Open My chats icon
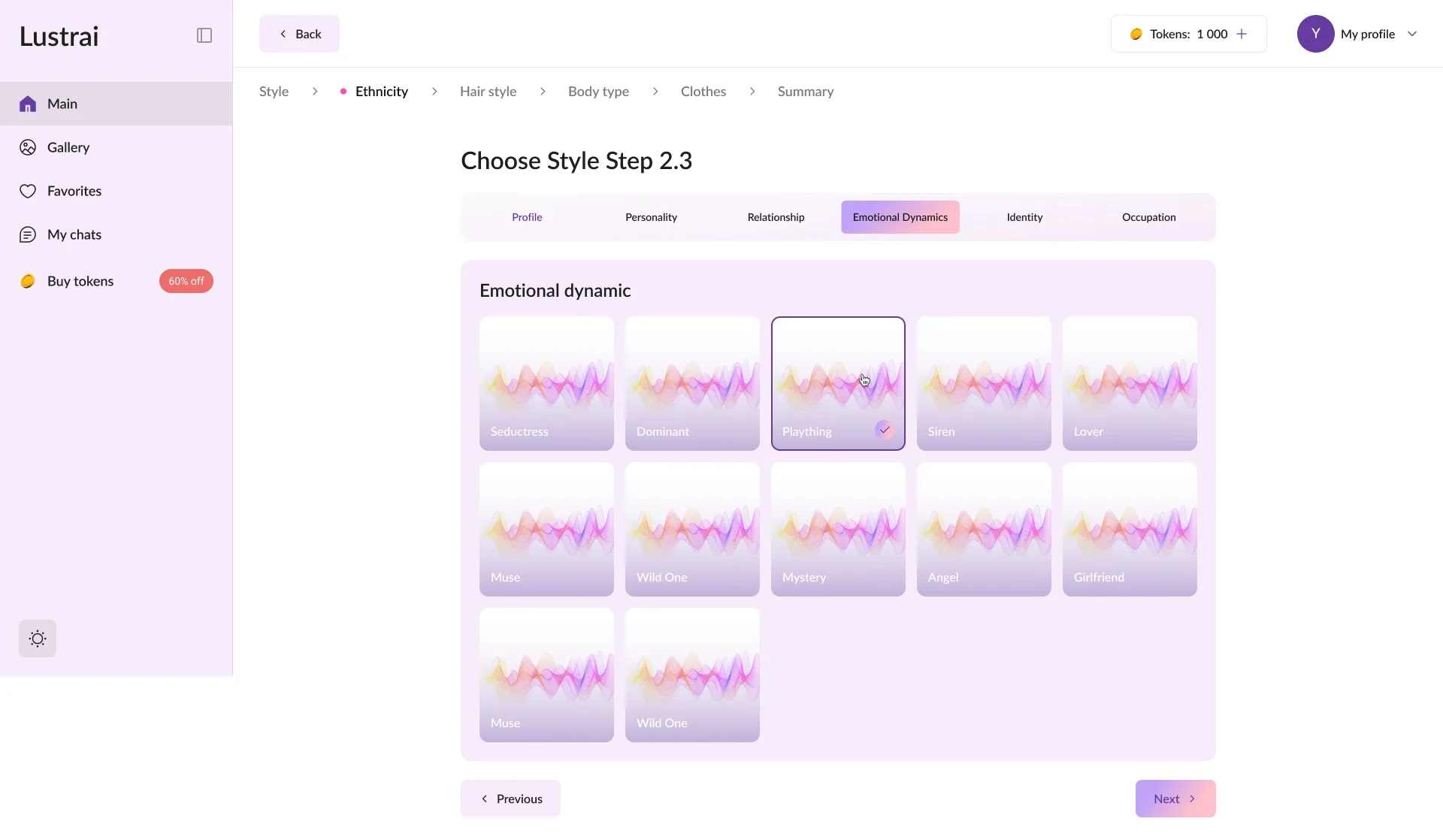The height and width of the screenshot is (840, 1443). [x=28, y=234]
